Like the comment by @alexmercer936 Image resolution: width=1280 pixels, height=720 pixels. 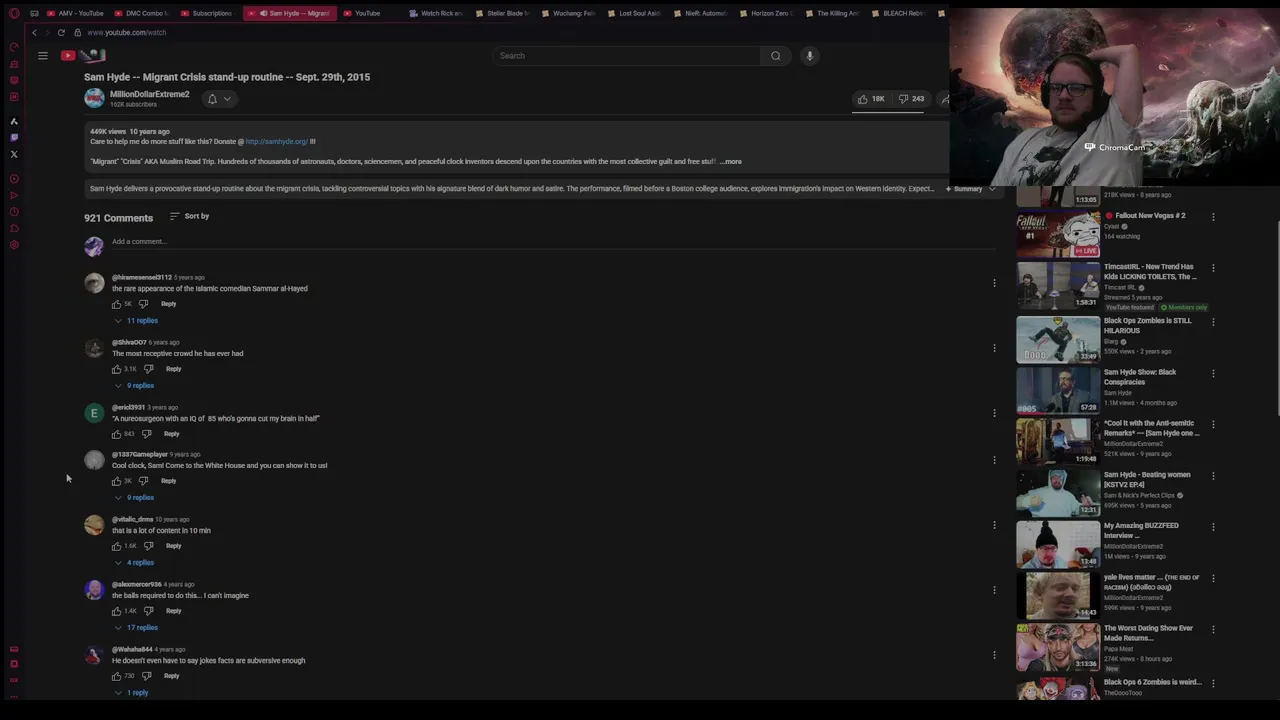pos(116,611)
